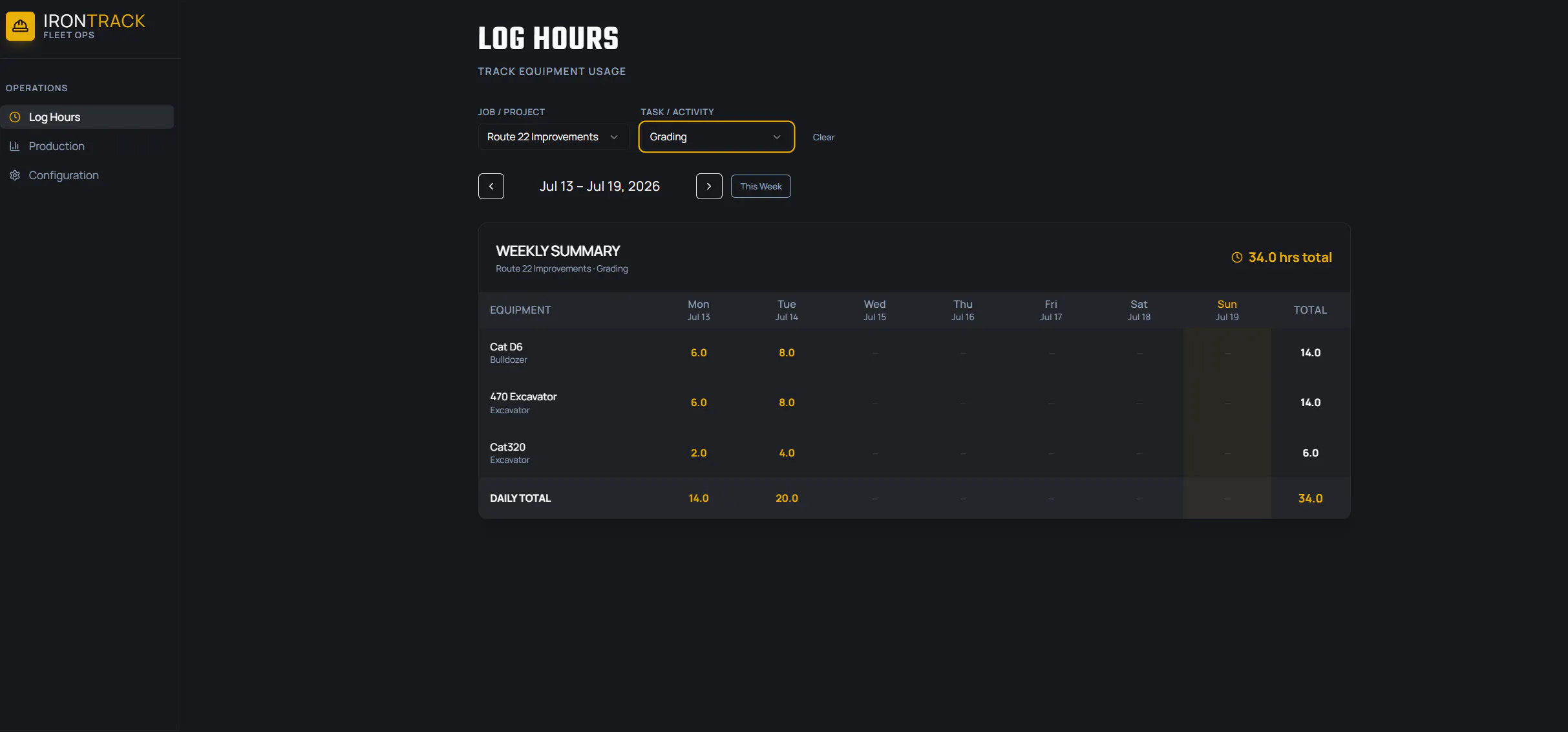Advance to next week with right arrow
Image resolution: width=1568 pixels, height=732 pixels.
tap(709, 186)
